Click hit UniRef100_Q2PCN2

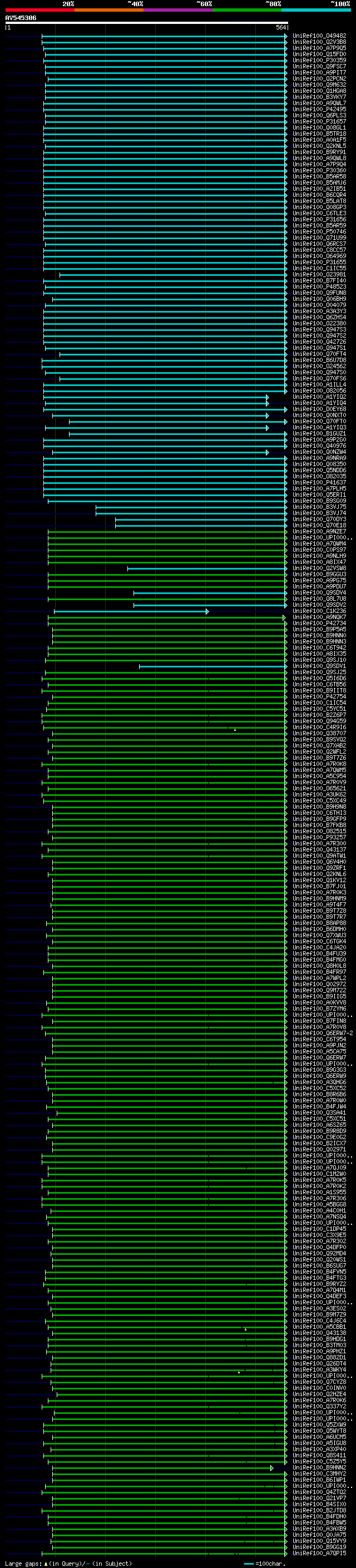pos(319,78)
